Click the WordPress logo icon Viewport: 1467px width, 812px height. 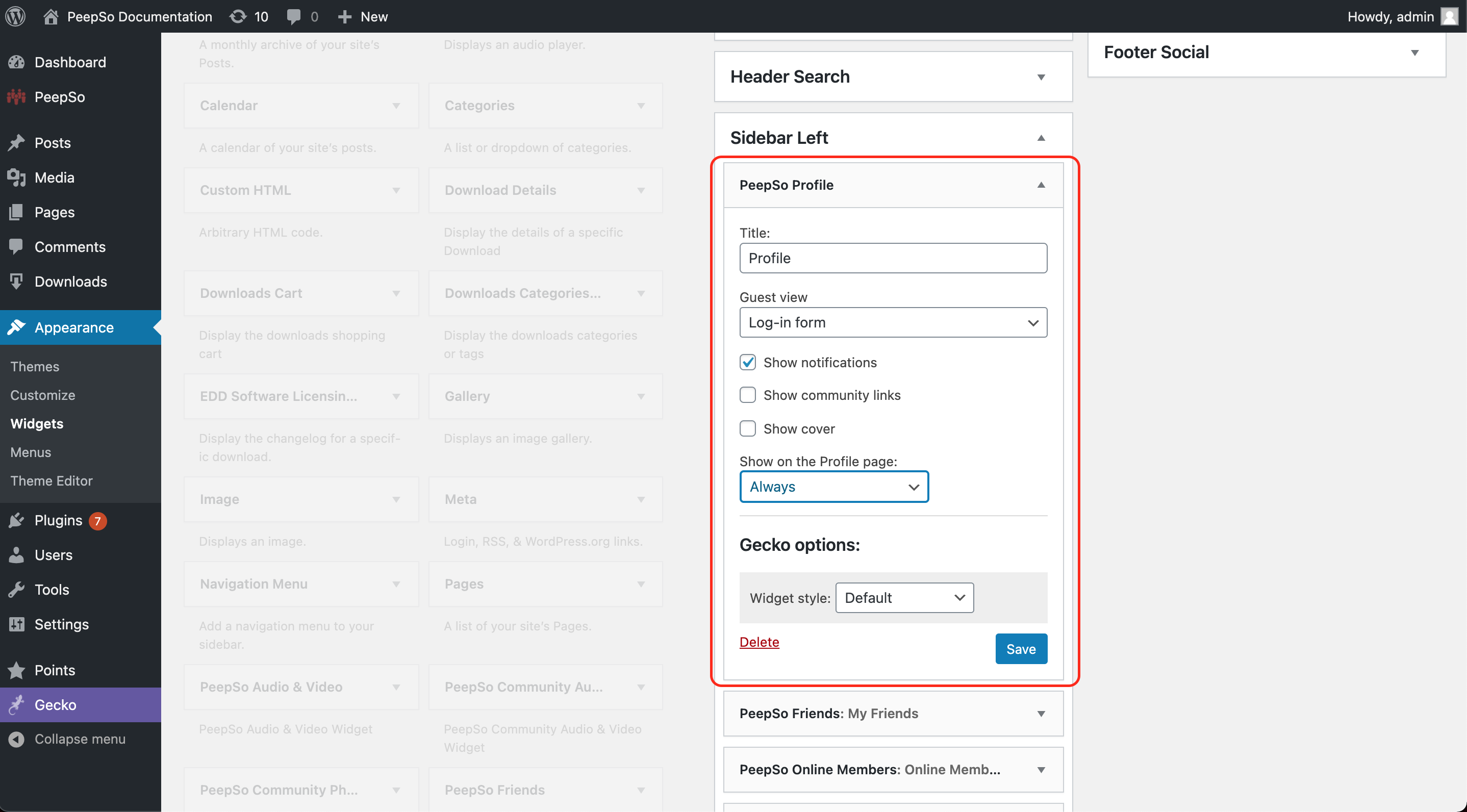(15, 16)
